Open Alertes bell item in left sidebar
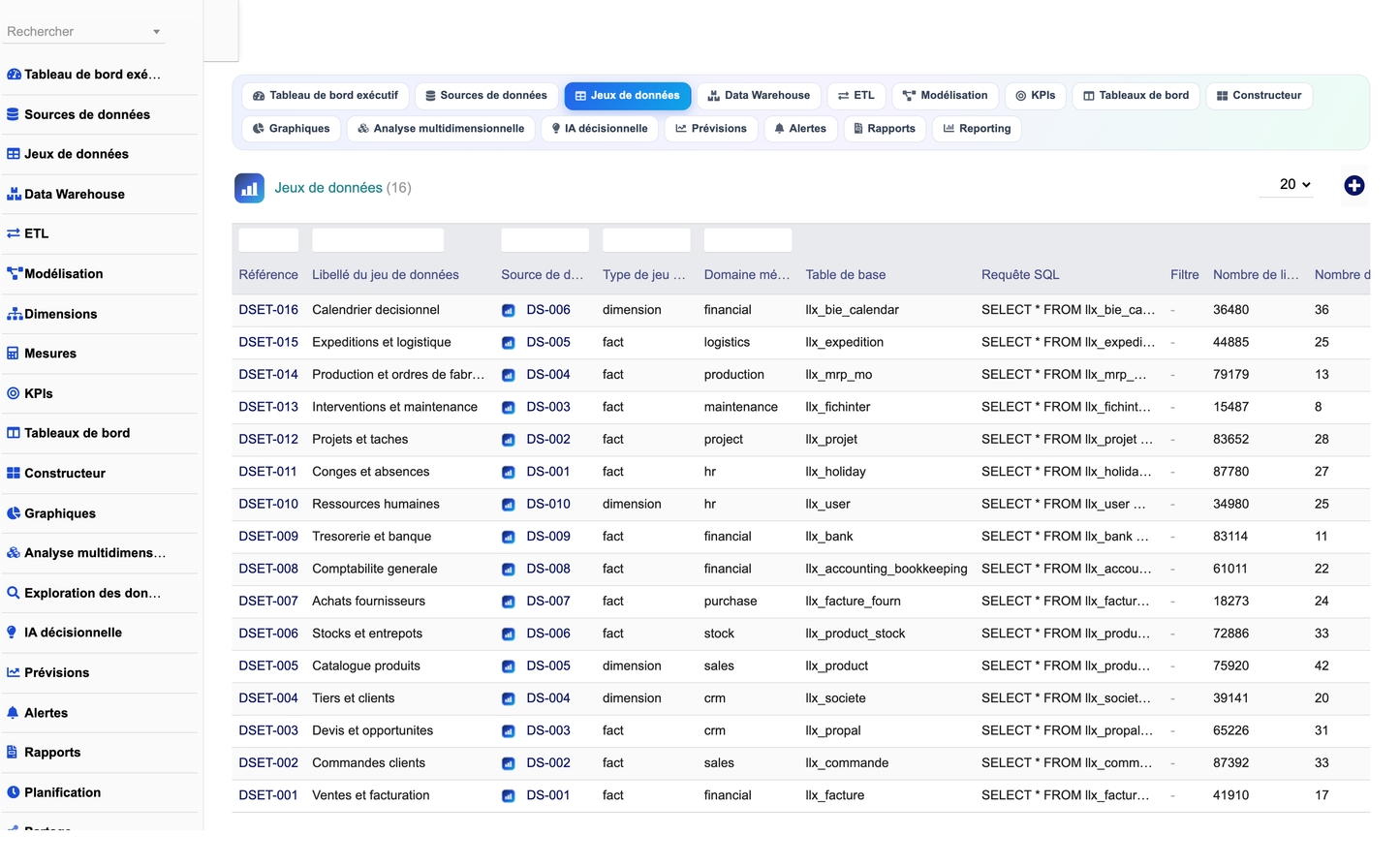The image size is (1400, 866). coord(46,713)
